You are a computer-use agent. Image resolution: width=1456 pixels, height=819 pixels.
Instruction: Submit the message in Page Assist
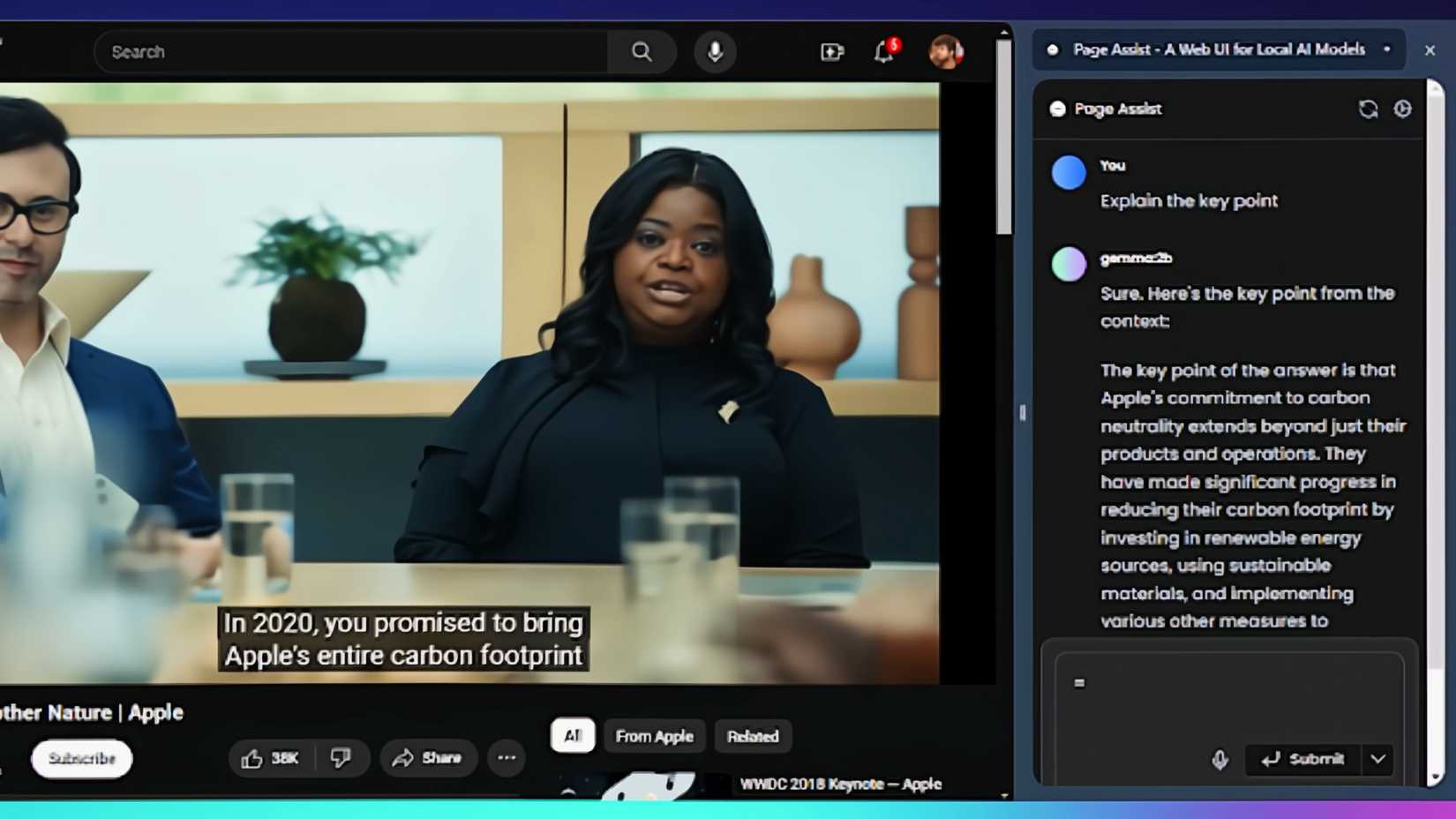click(1303, 759)
